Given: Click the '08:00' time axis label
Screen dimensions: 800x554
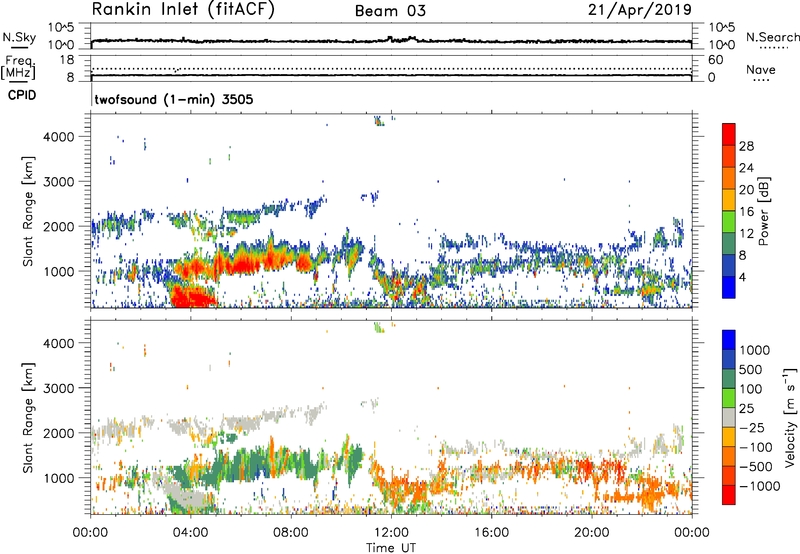Looking at the screenshot, I should point(291,532).
